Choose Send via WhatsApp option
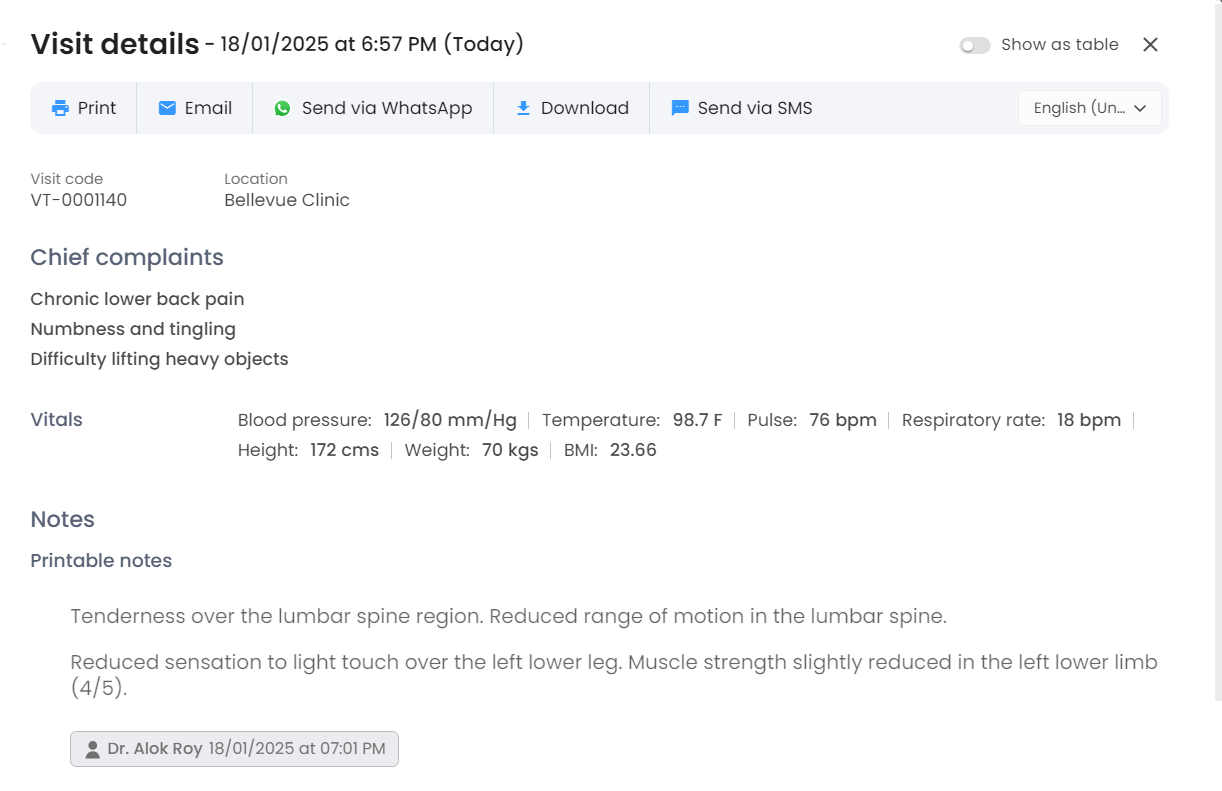The height and width of the screenshot is (791, 1222). (x=373, y=108)
